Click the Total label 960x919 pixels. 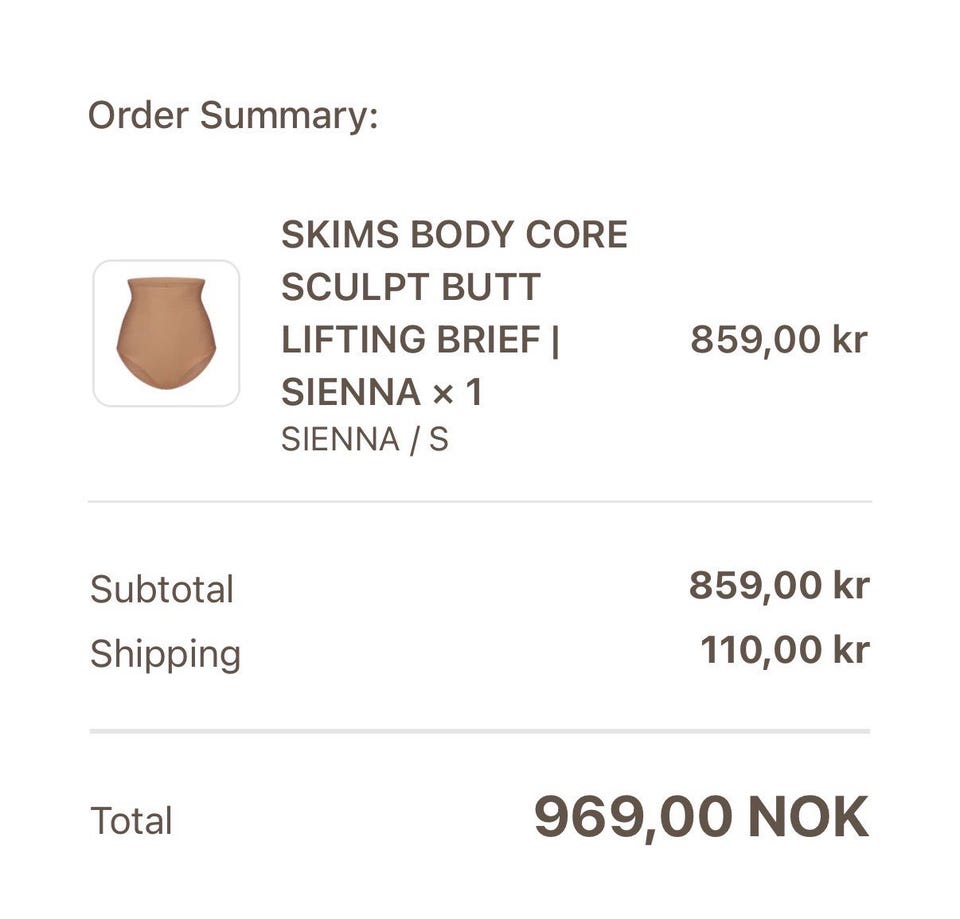pos(131,820)
